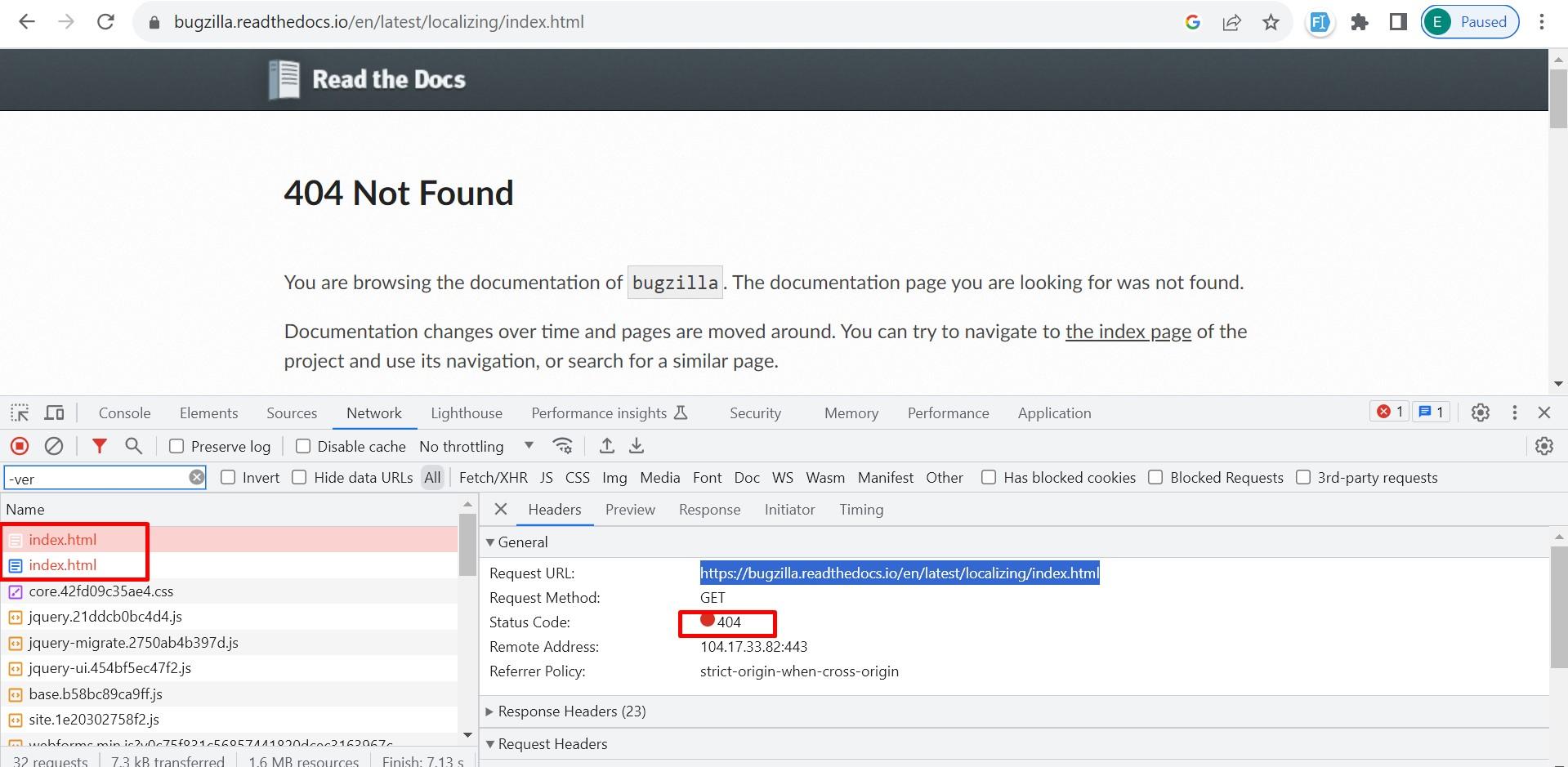Open the share page icon in address bar
Screen dimensions: 1568x767
[x=1231, y=22]
